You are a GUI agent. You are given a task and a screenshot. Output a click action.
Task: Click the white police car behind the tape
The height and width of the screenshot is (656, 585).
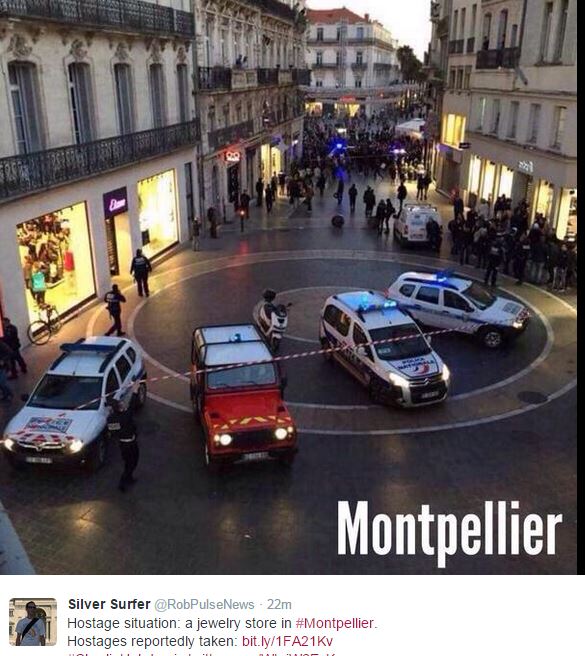pyautogui.click(x=74, y=400)
